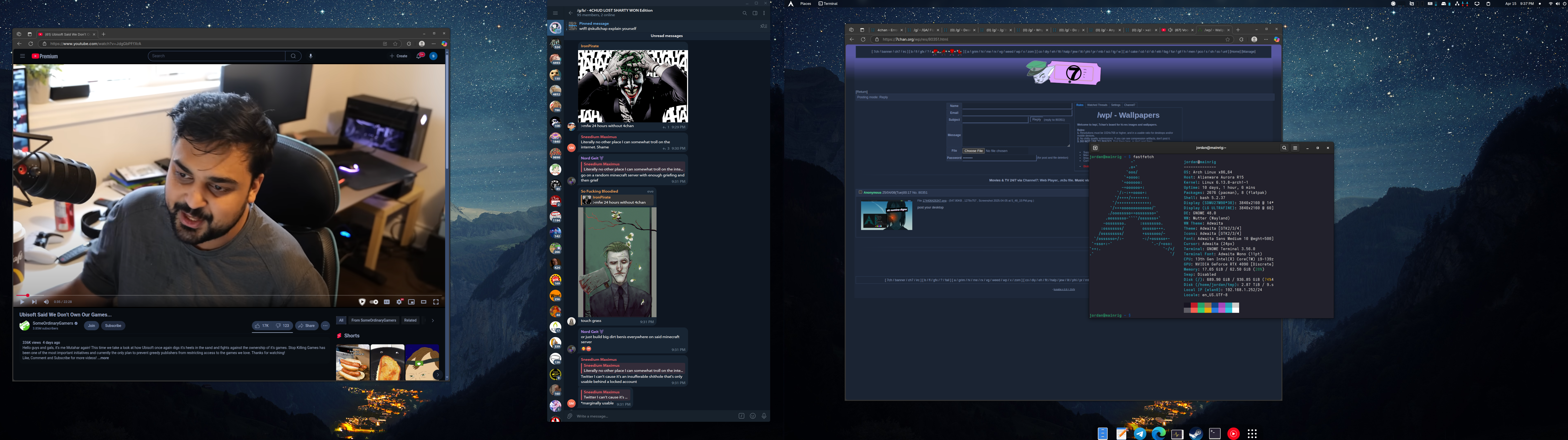Launch Microsoft Edge from the dock
Image resolution: width=1568 pixels, height=440 pixels.
1159,433
